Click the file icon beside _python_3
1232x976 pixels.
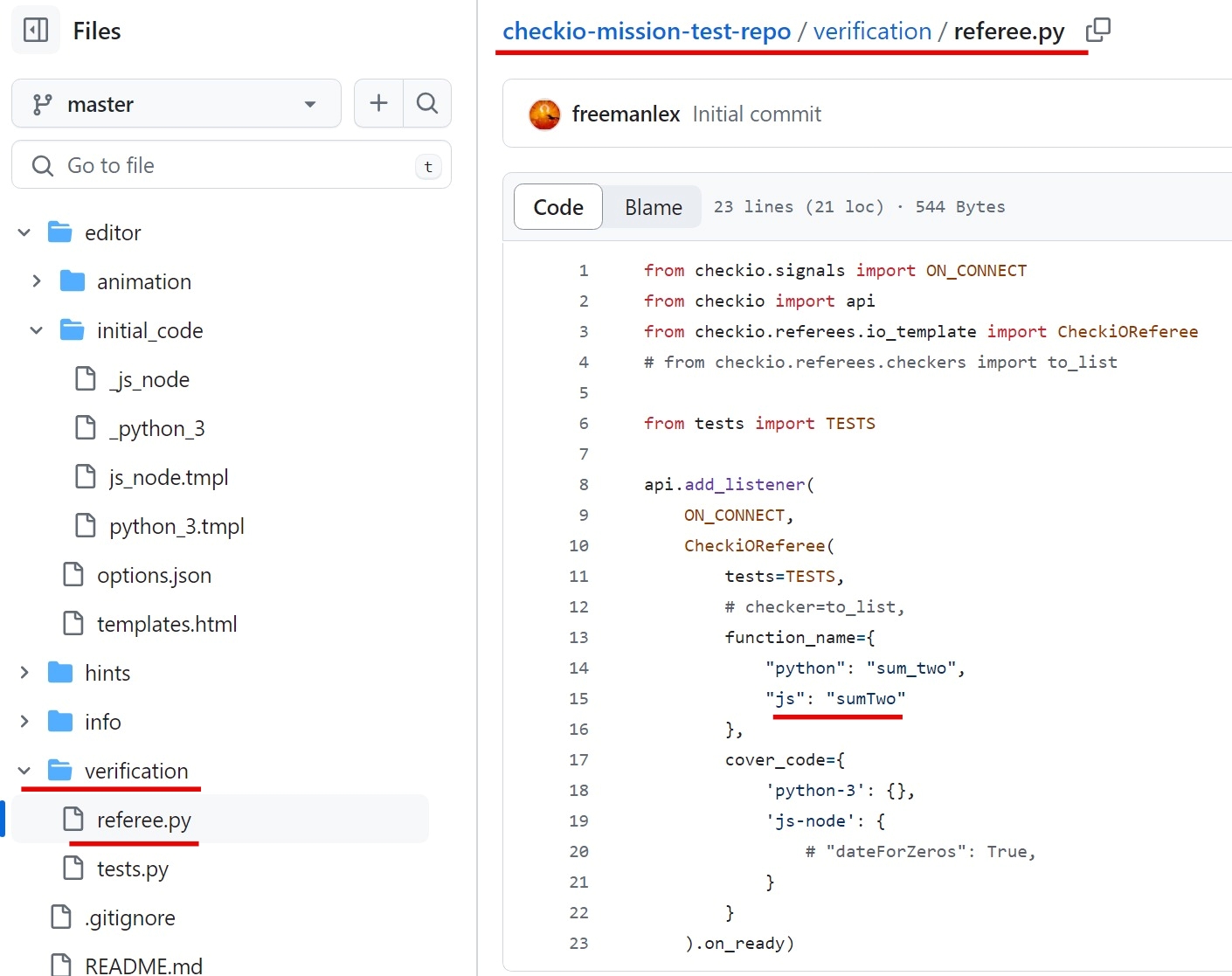(86, 427)
